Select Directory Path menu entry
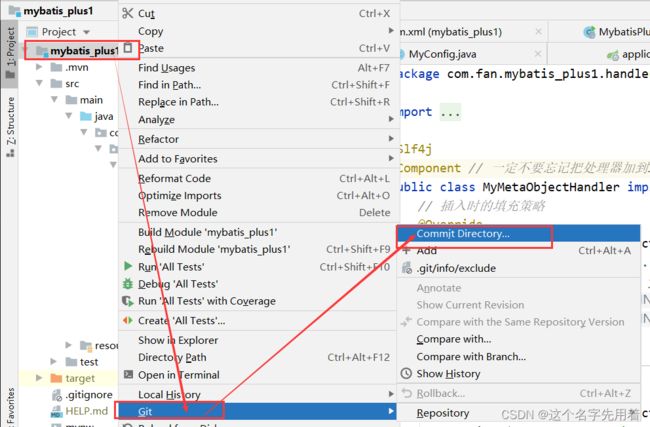The width and height of the screenshot is (650, 427). tap(258, 357)
